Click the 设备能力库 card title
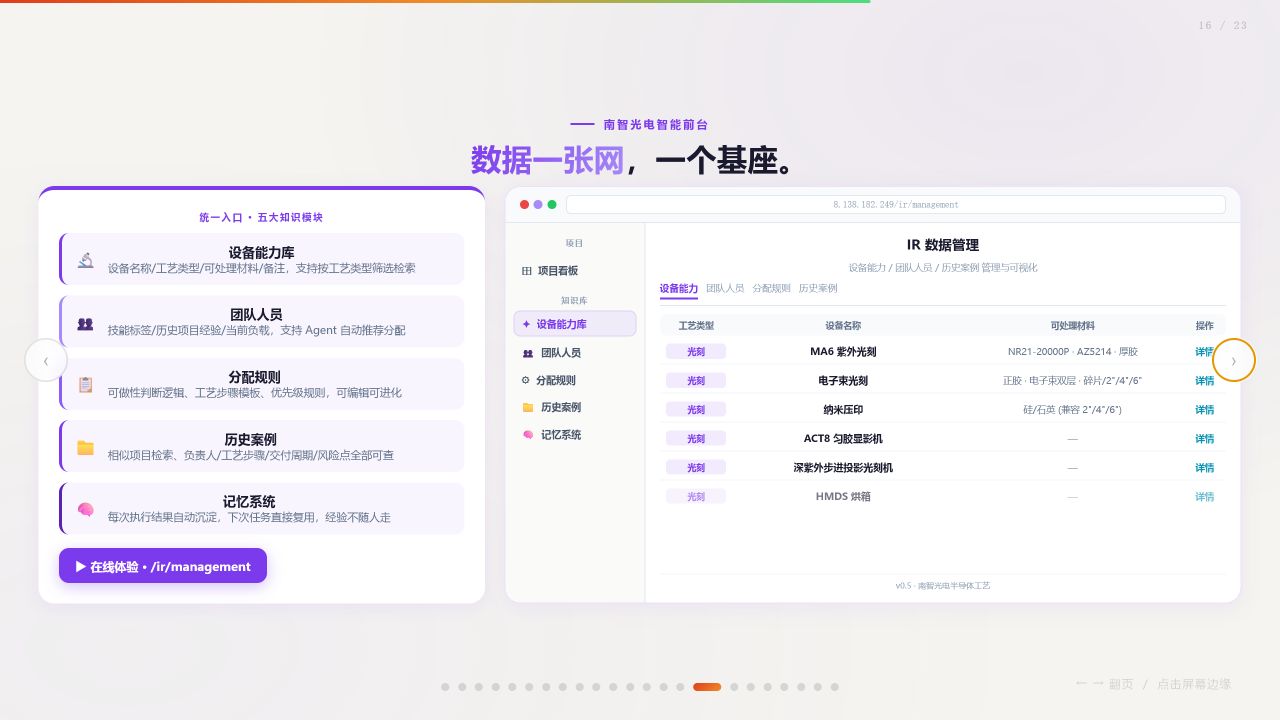1280x720 pixels. pos(261,252)
